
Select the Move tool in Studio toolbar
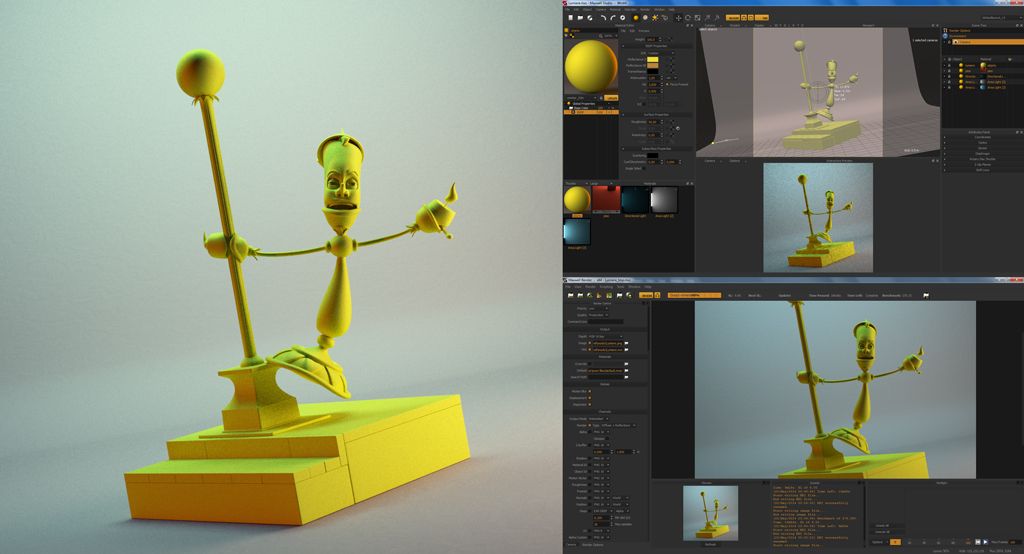(679, 18)
